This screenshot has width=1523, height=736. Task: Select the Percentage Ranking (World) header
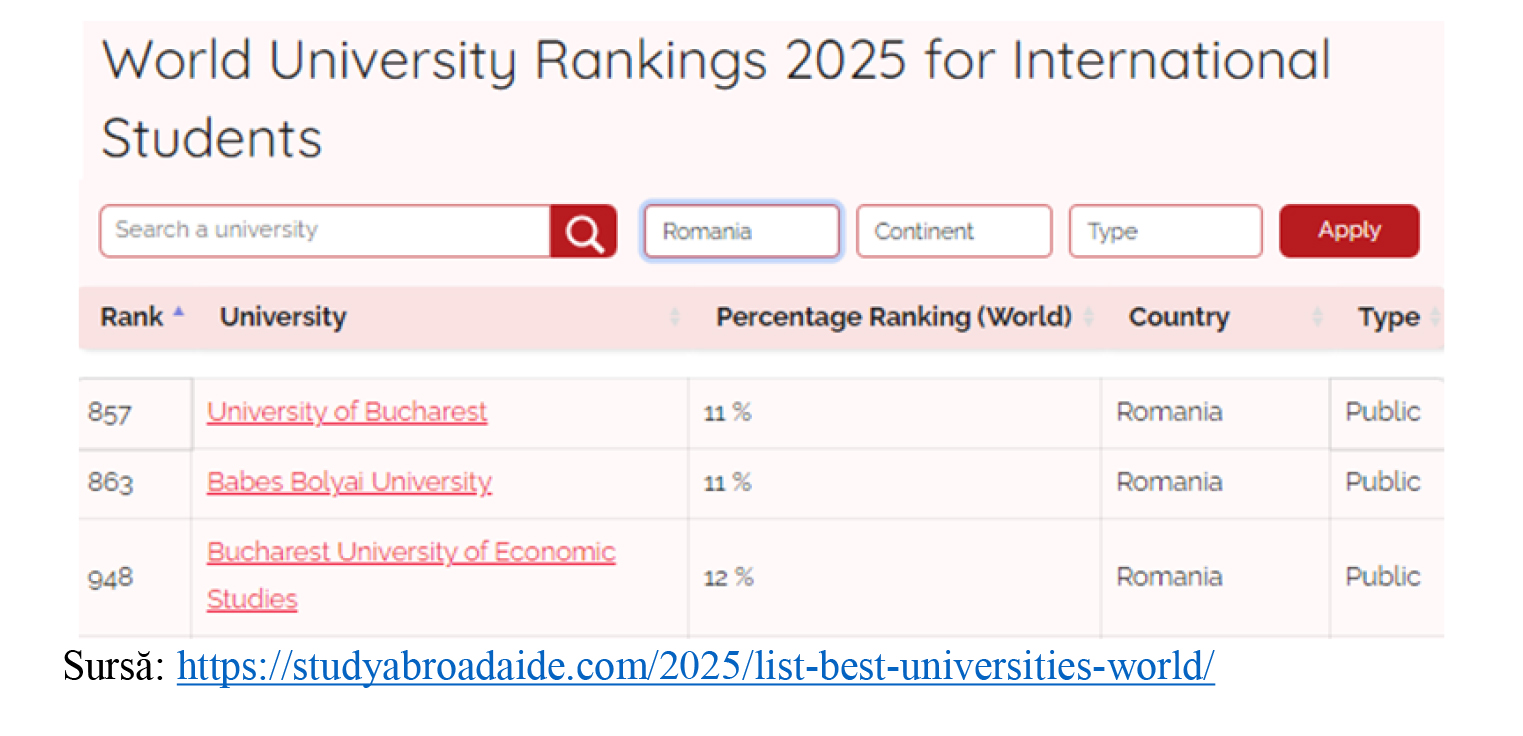click(x=894, y=317)
